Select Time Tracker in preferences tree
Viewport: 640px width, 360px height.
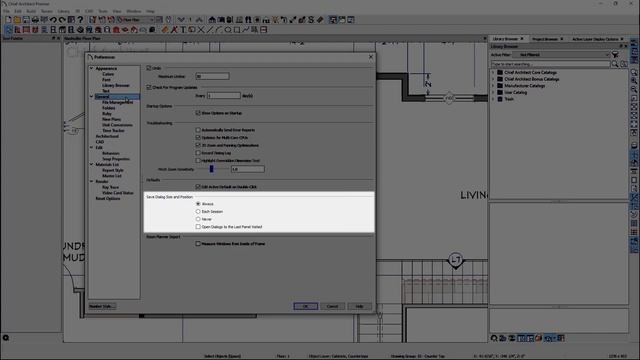[113, 131]
